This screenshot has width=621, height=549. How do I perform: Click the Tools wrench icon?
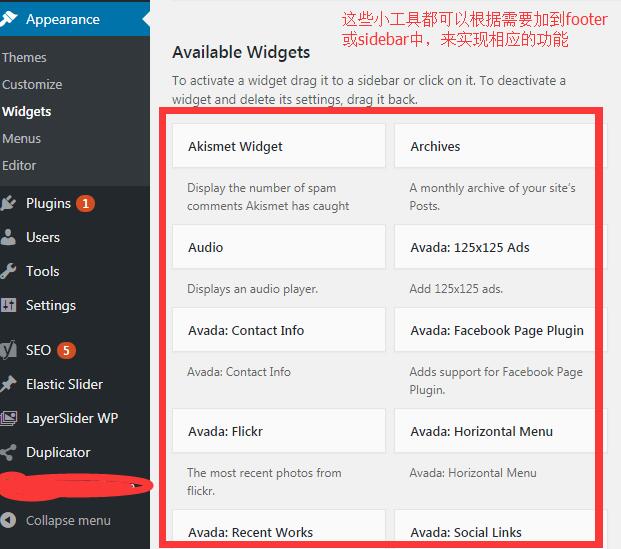pos(8,271)
